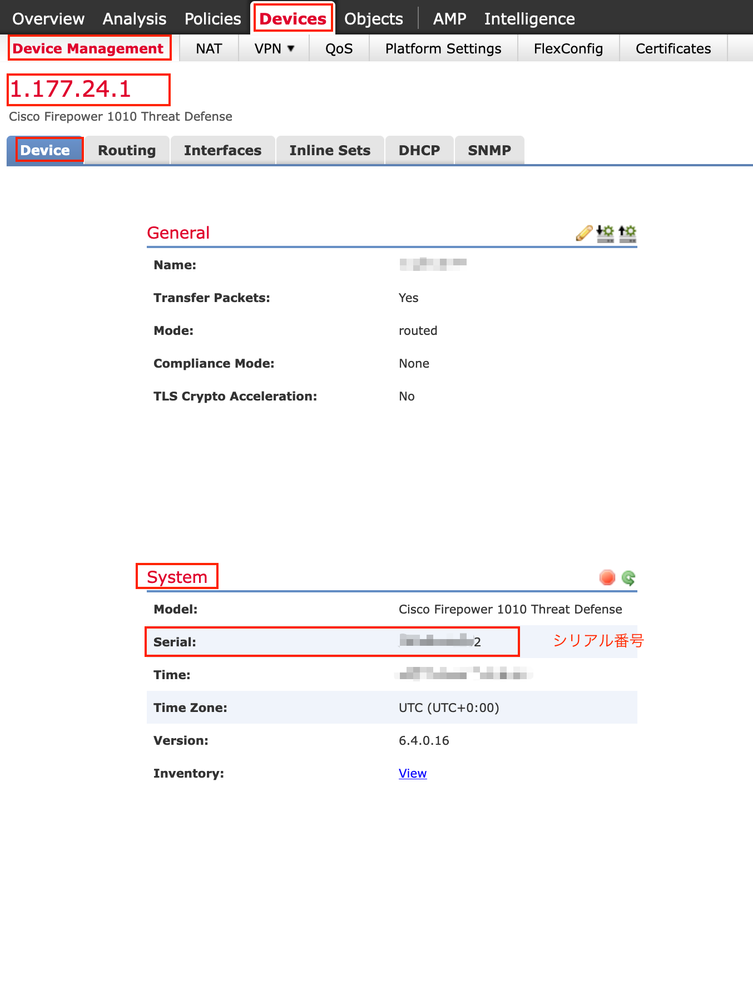
Task: Click the import configuration down-arrow icon
Action: pyautogui.click(x=605, y=233)
